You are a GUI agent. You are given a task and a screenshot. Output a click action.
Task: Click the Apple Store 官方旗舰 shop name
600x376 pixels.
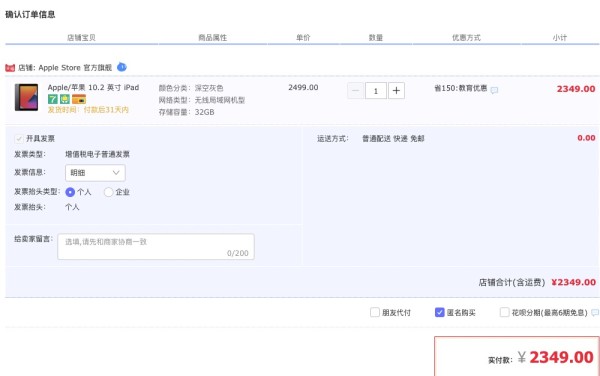(75, 68)
